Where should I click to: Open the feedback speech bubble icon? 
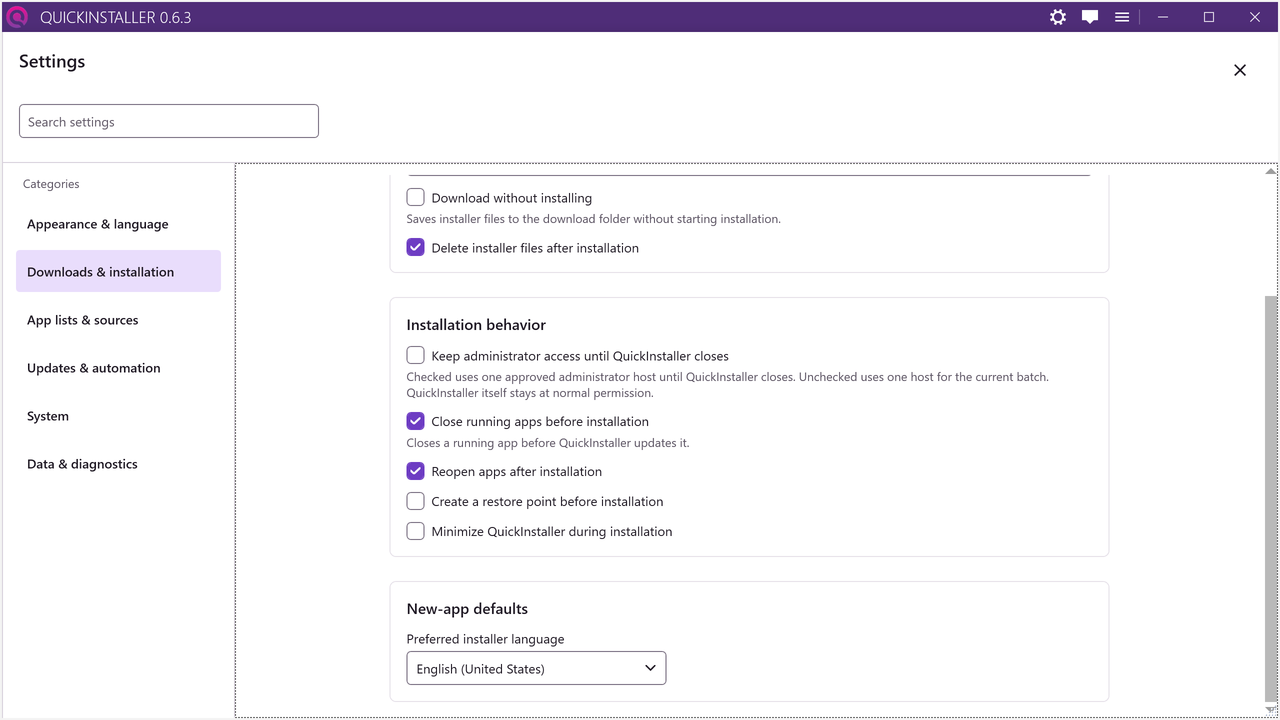click(1090, 17)
